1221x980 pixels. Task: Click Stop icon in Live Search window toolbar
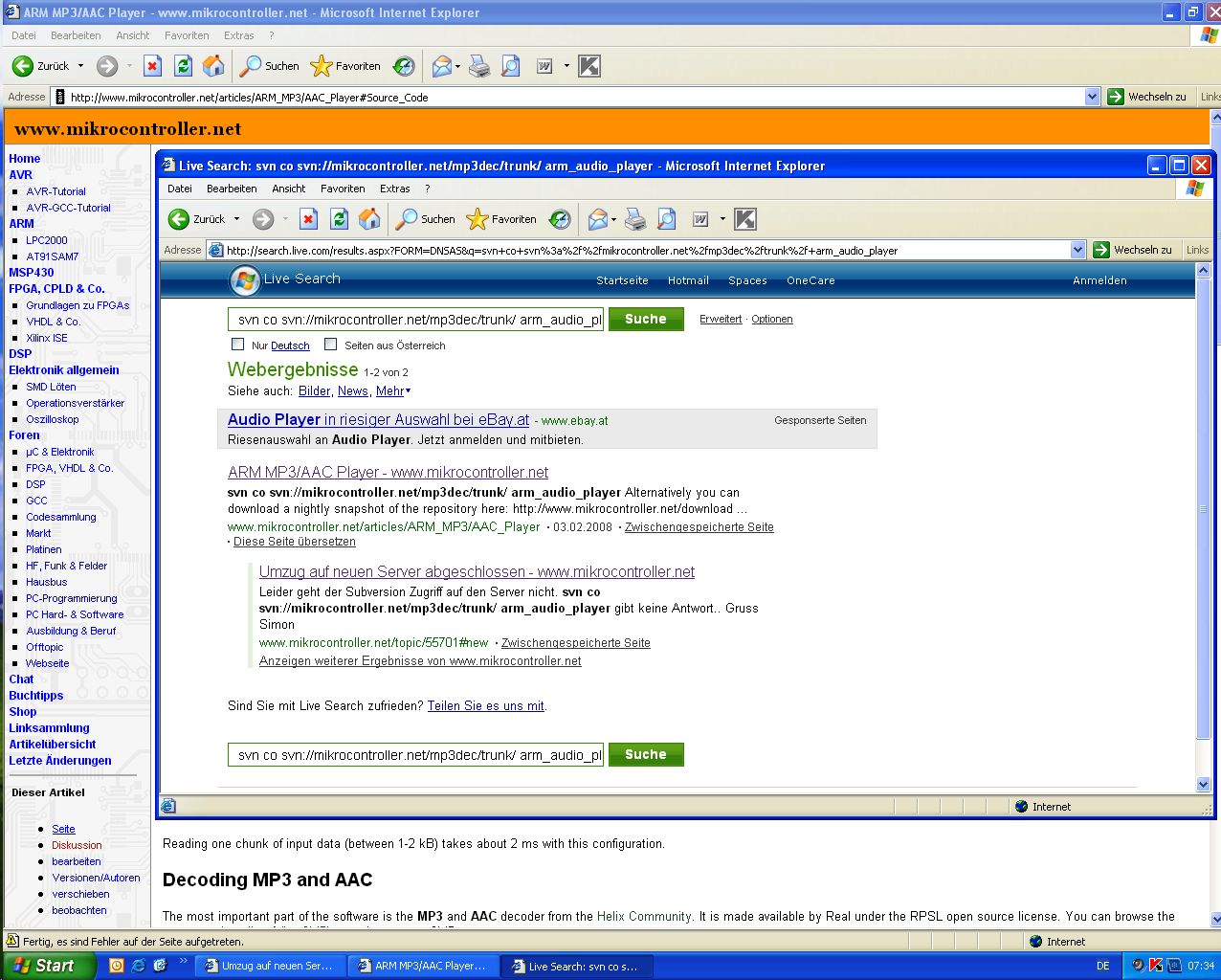308,219
